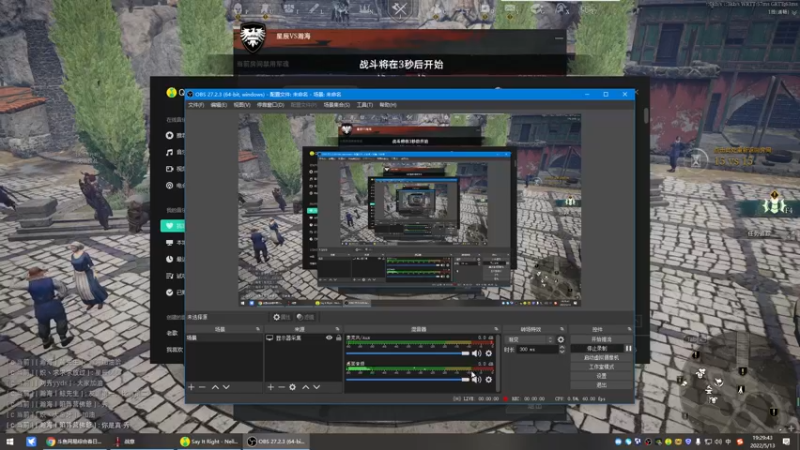Open the 帮助(H) Help menu in OBS

pyautogui.click(x=388, y=105)
